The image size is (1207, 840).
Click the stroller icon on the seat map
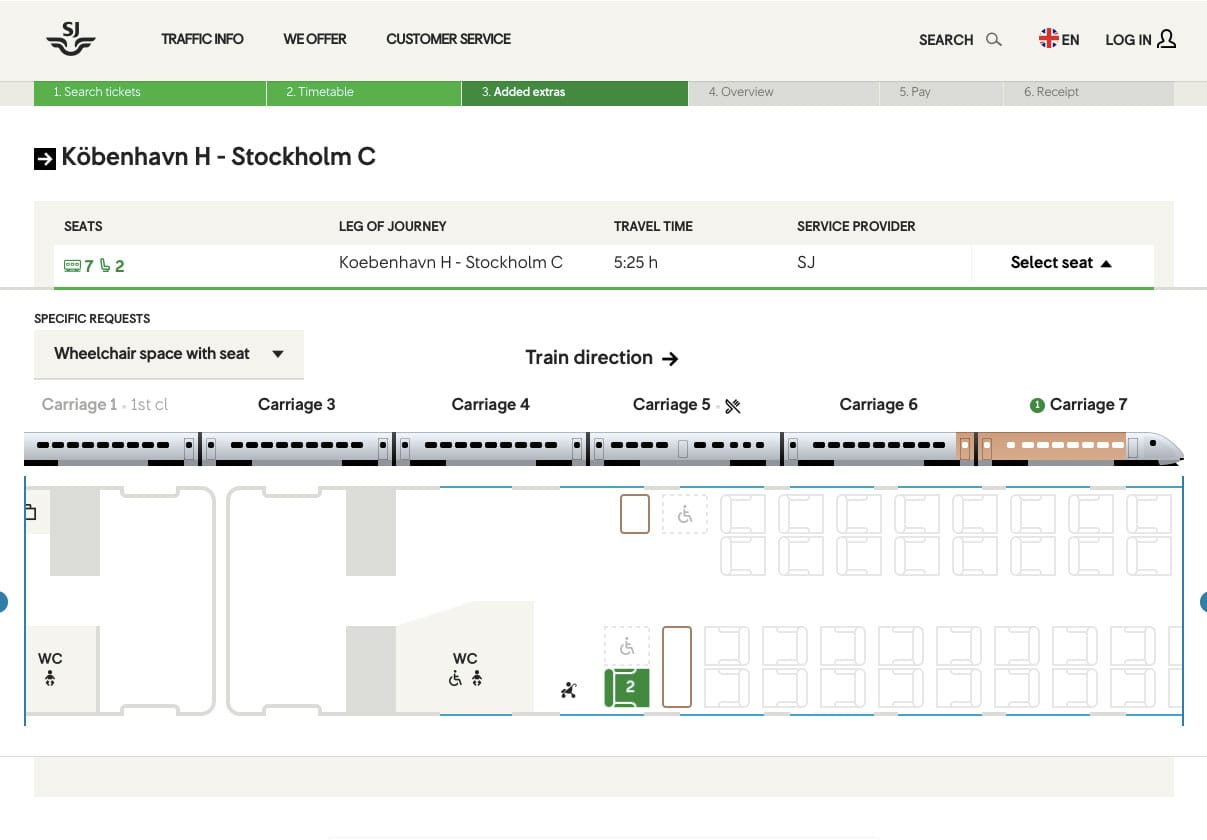(x=568, y=688)
